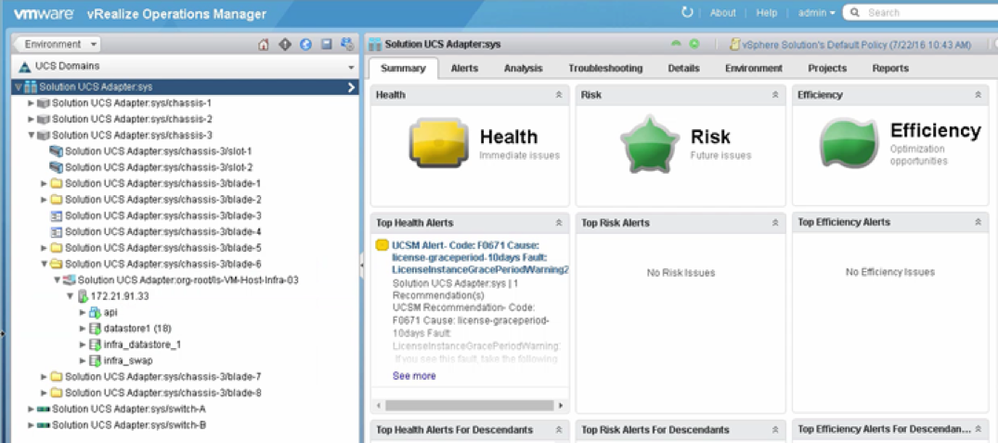The width and height of the screenshot is (998, 443).
Task: Expand chassis-3/blade-7 node
Action: point(44,376)
